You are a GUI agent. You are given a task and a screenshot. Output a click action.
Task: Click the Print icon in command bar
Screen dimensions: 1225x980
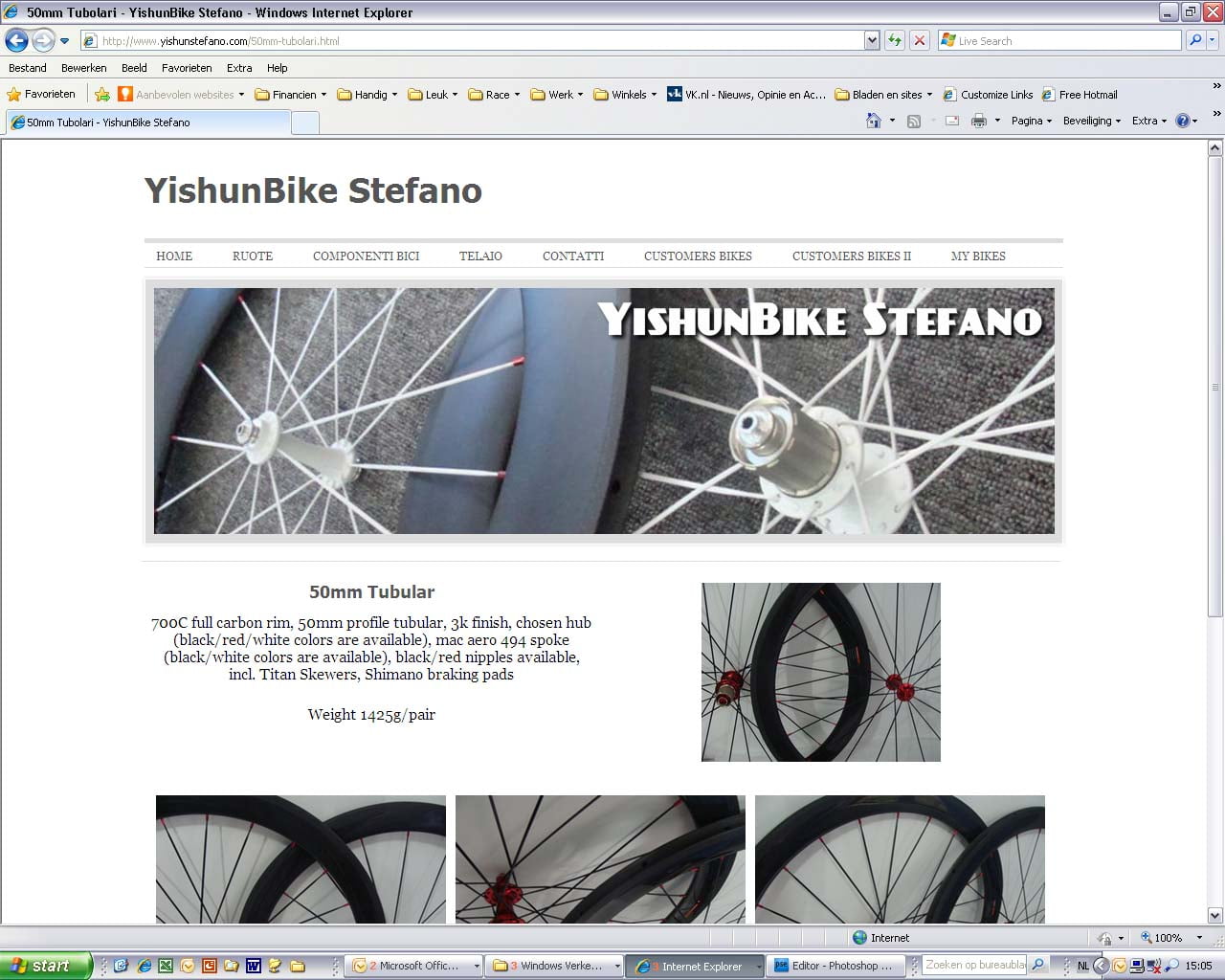click(x=978, y=121)
